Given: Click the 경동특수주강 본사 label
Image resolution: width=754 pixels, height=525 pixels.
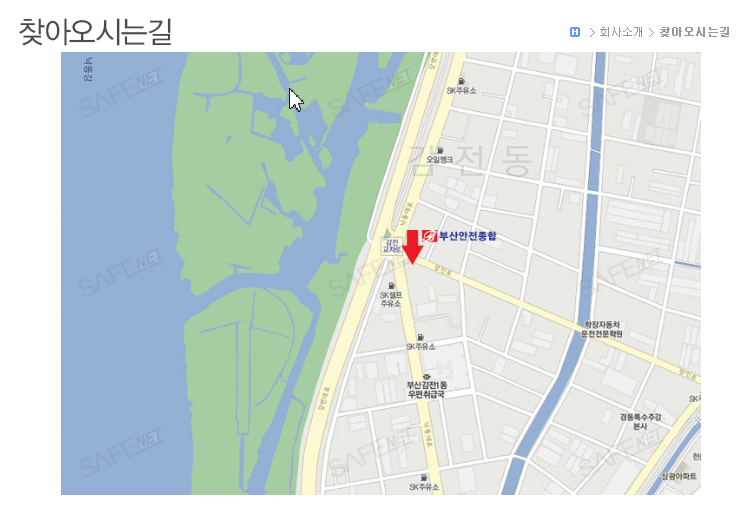Looking at the screenshot, I should click(640, 422).
